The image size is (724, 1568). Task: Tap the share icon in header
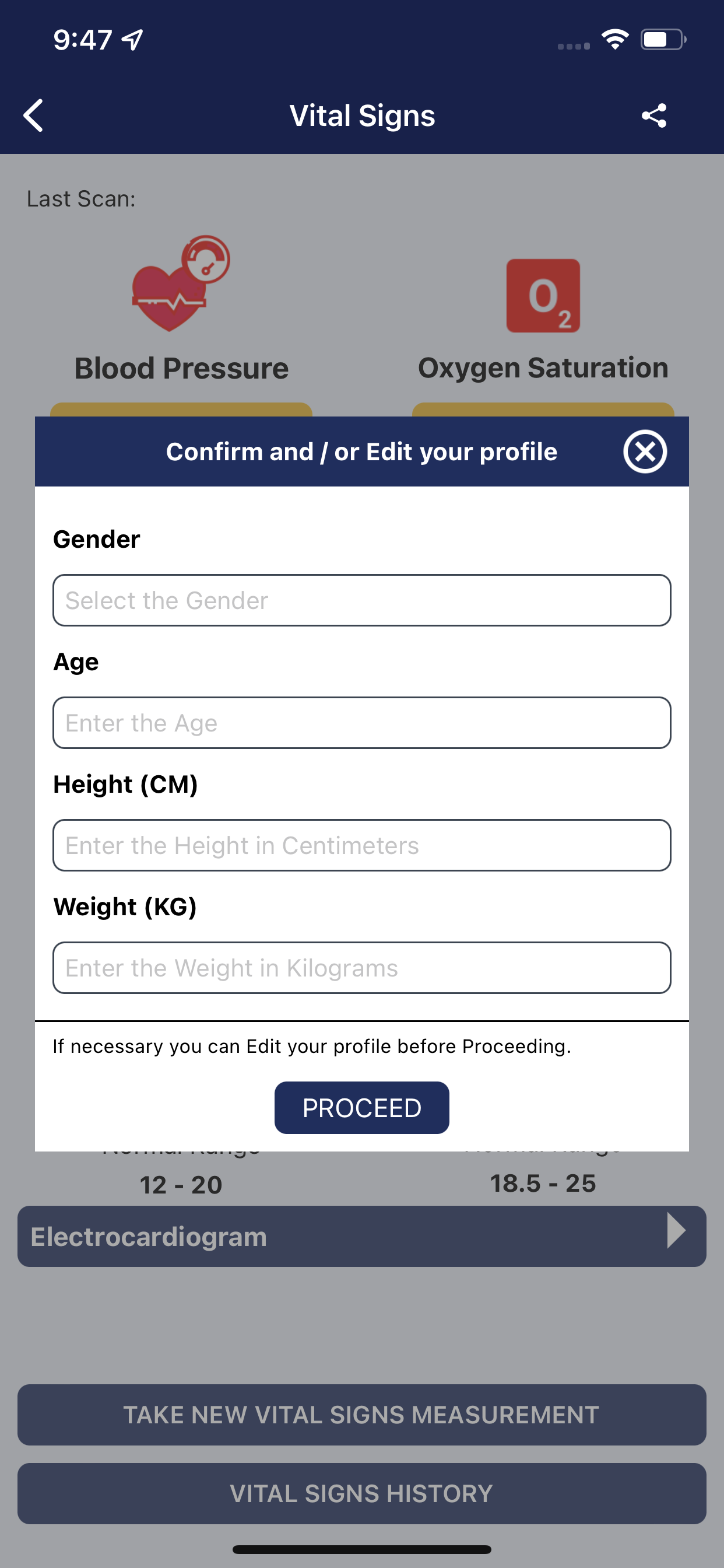coord(654,115)
